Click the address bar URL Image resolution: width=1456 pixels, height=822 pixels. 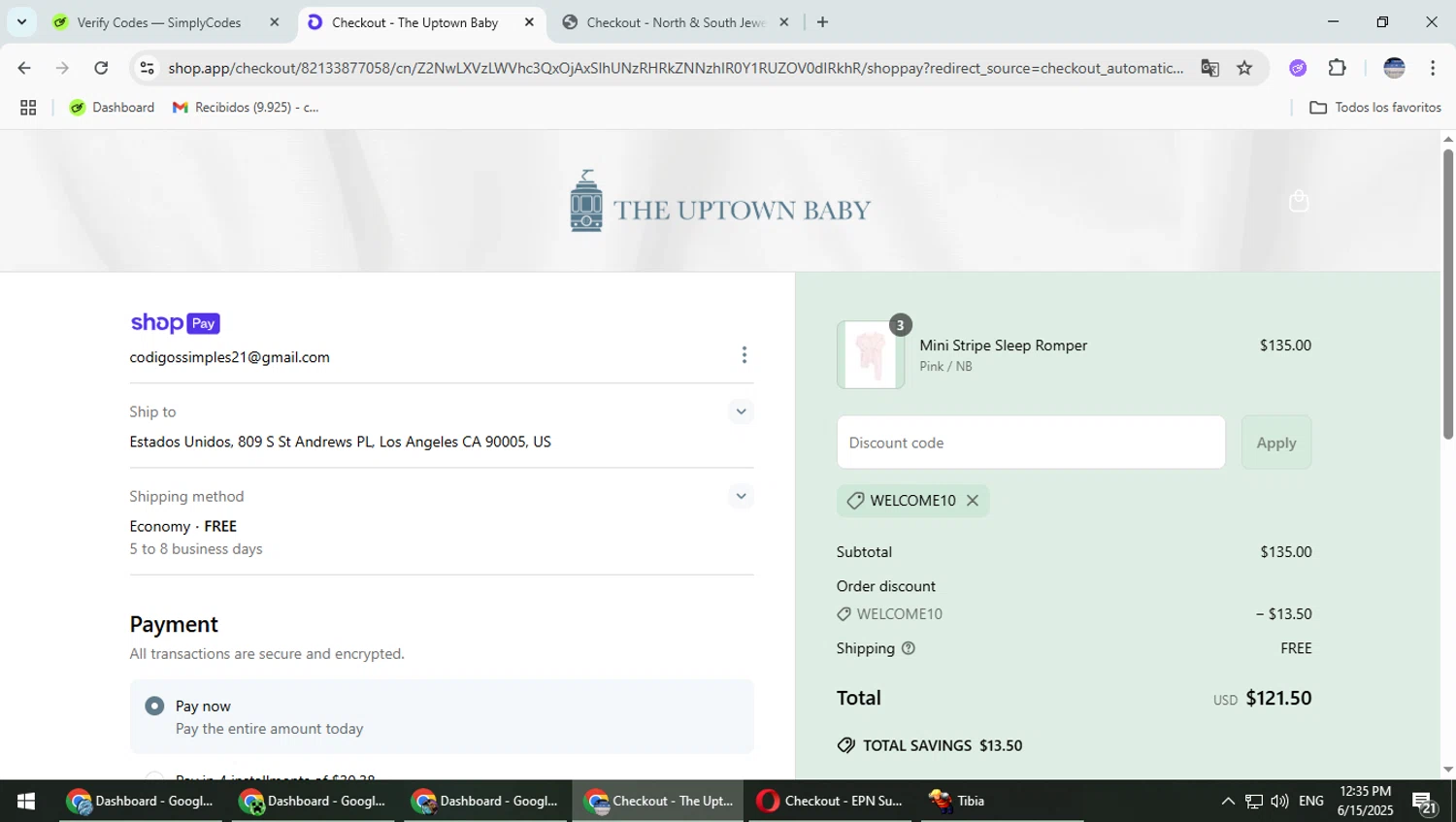tap(676, 68)
